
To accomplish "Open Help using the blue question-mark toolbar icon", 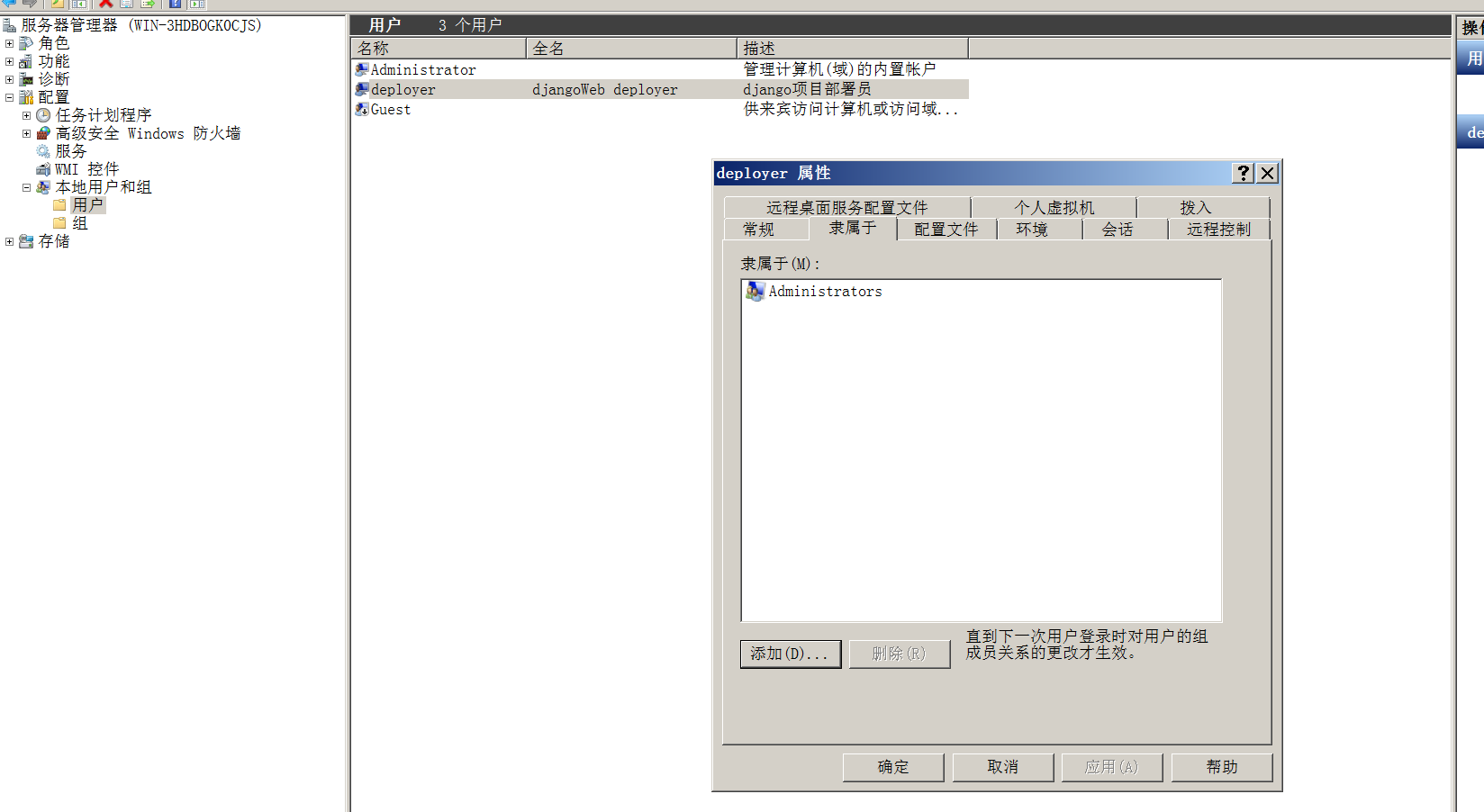I will pos(173,5).
